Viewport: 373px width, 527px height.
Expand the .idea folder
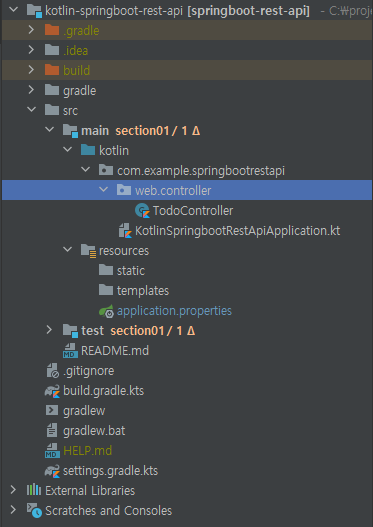point(31,50)
